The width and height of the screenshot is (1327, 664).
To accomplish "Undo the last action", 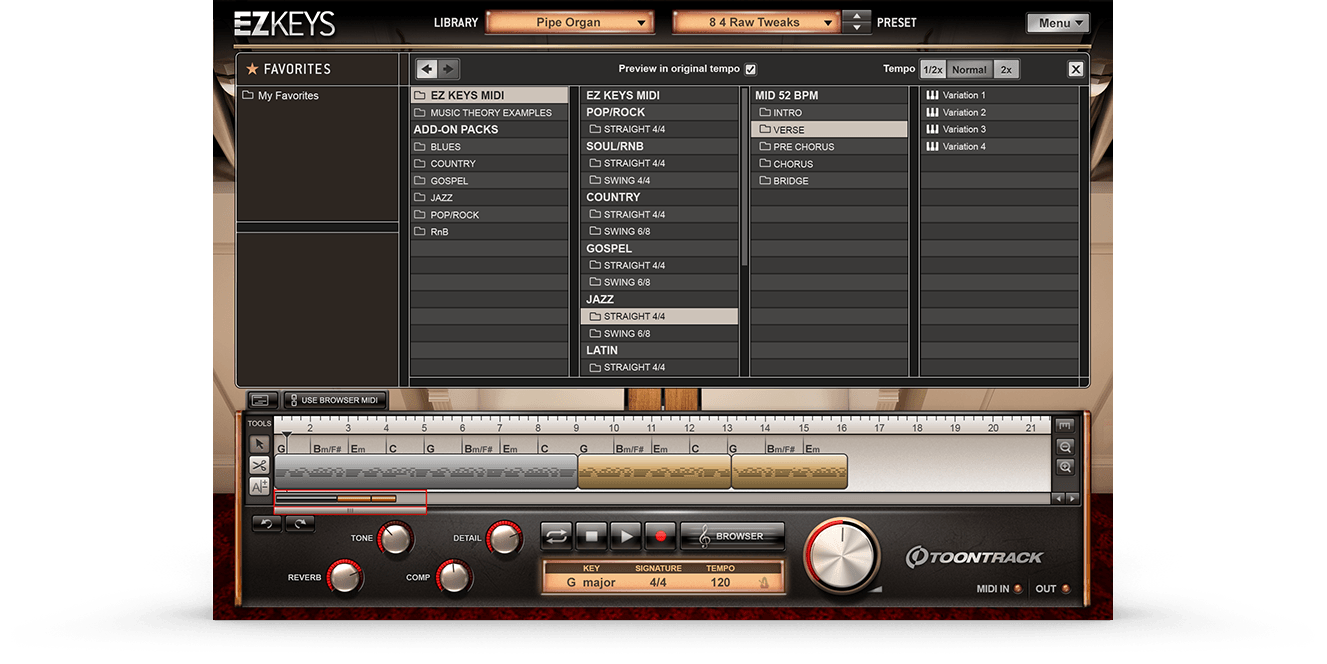I will [x=267, y=523].
